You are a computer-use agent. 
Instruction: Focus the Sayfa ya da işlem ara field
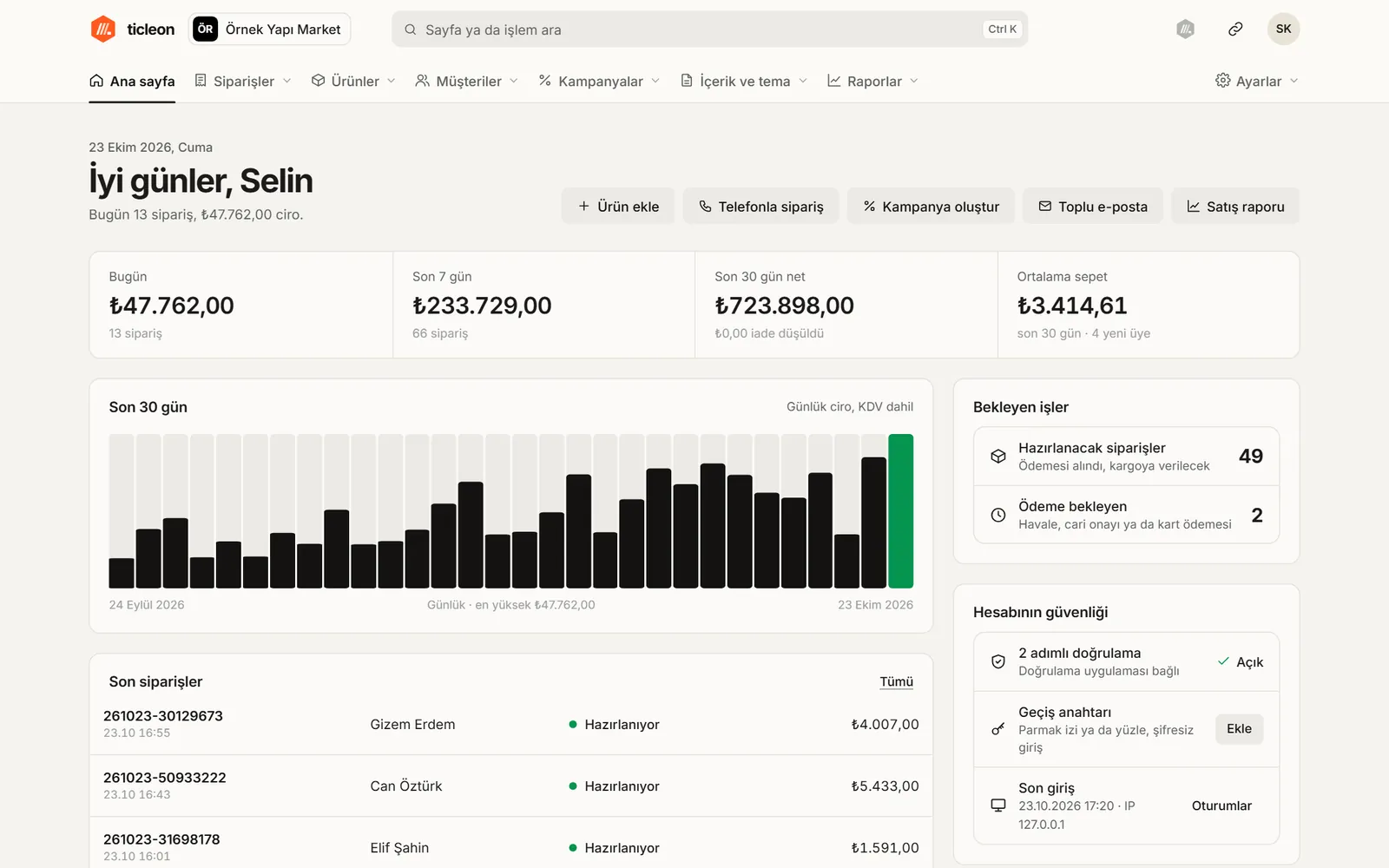click(709, 30)
